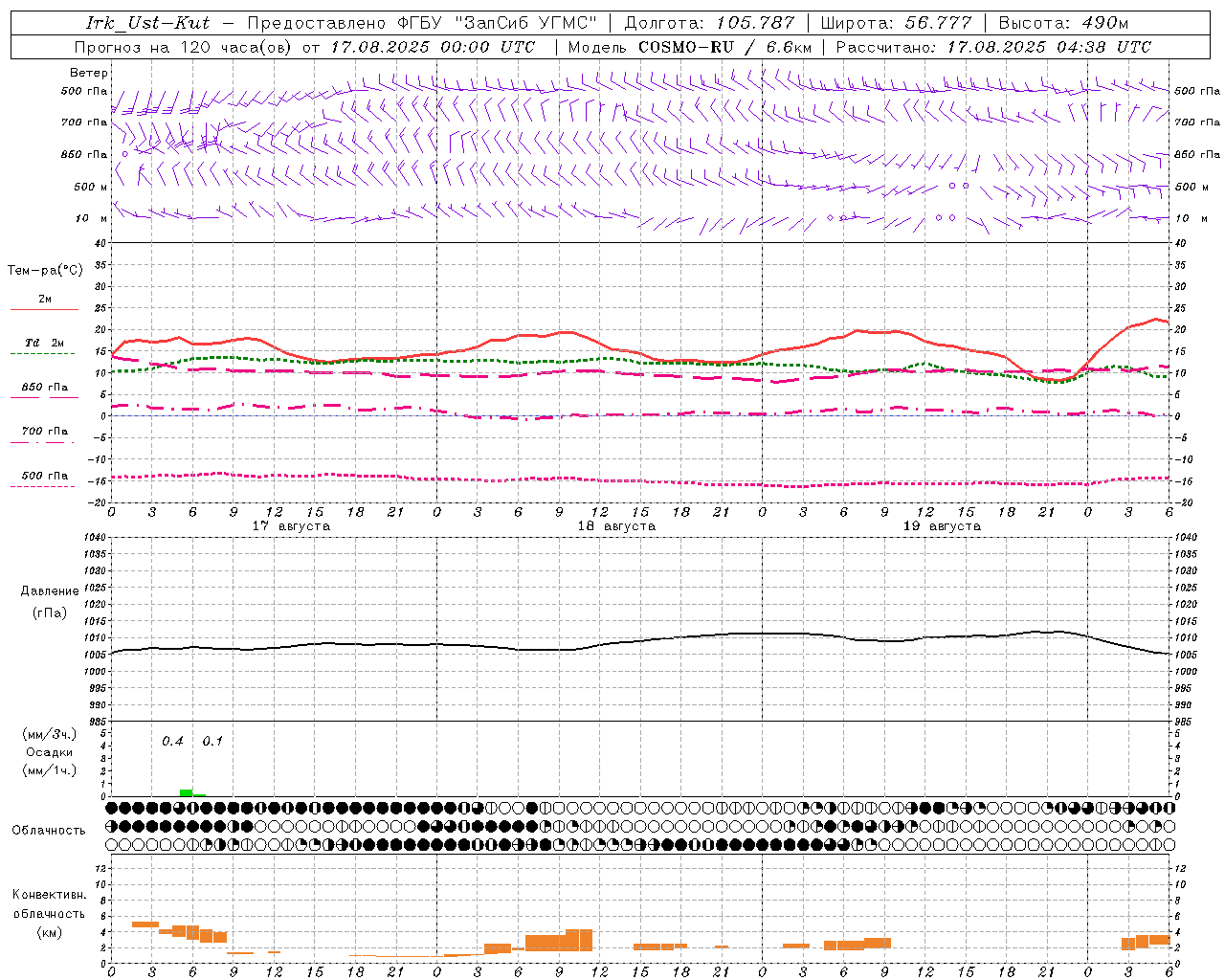Select the elevation text Высота: 490м
Viewport: 1225px width, 980px height.
[1063, 23]
